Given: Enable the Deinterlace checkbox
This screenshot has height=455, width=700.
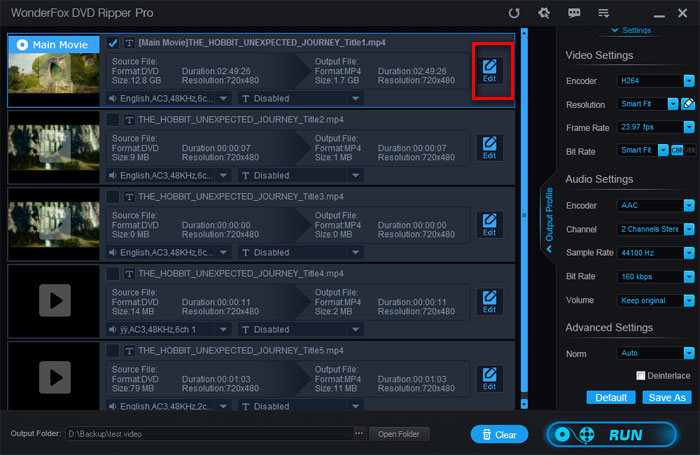Looking at the screenshot, I should pos(640,376).
